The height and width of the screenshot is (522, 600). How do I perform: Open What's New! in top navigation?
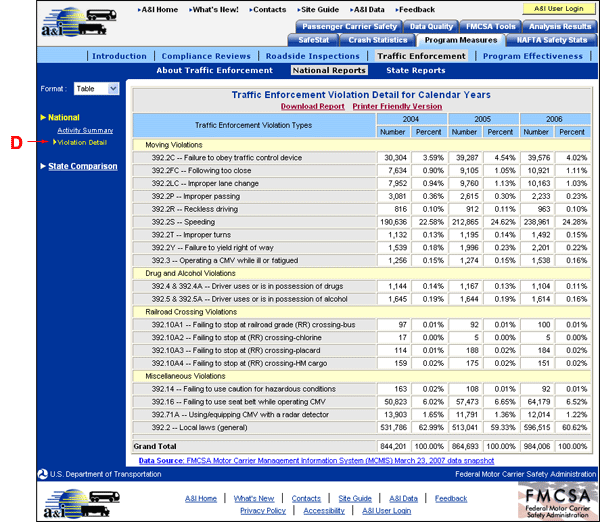(x=215, y=10)
